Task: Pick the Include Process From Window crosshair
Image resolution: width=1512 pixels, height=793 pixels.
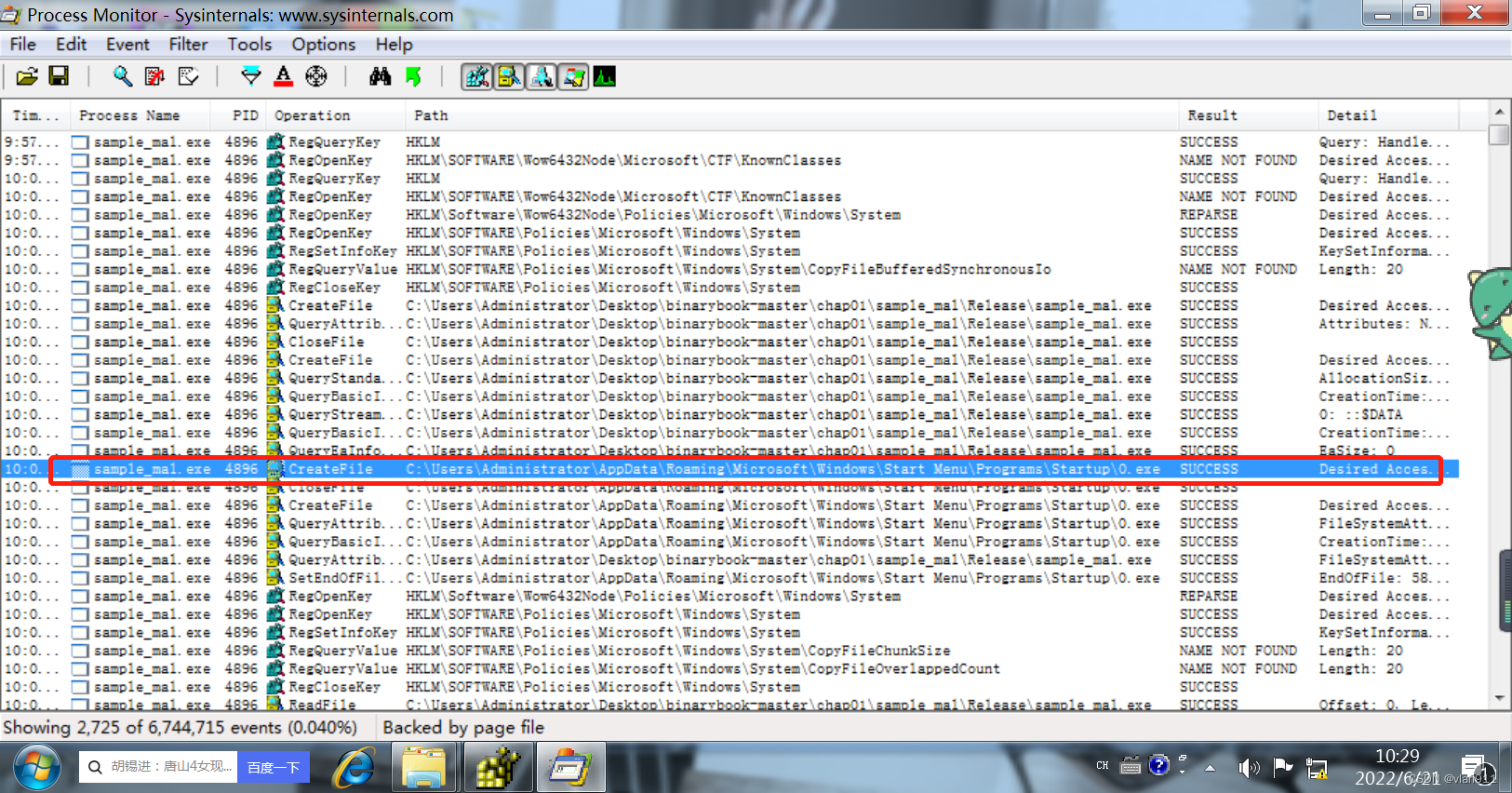Action: tap(316, 76)
